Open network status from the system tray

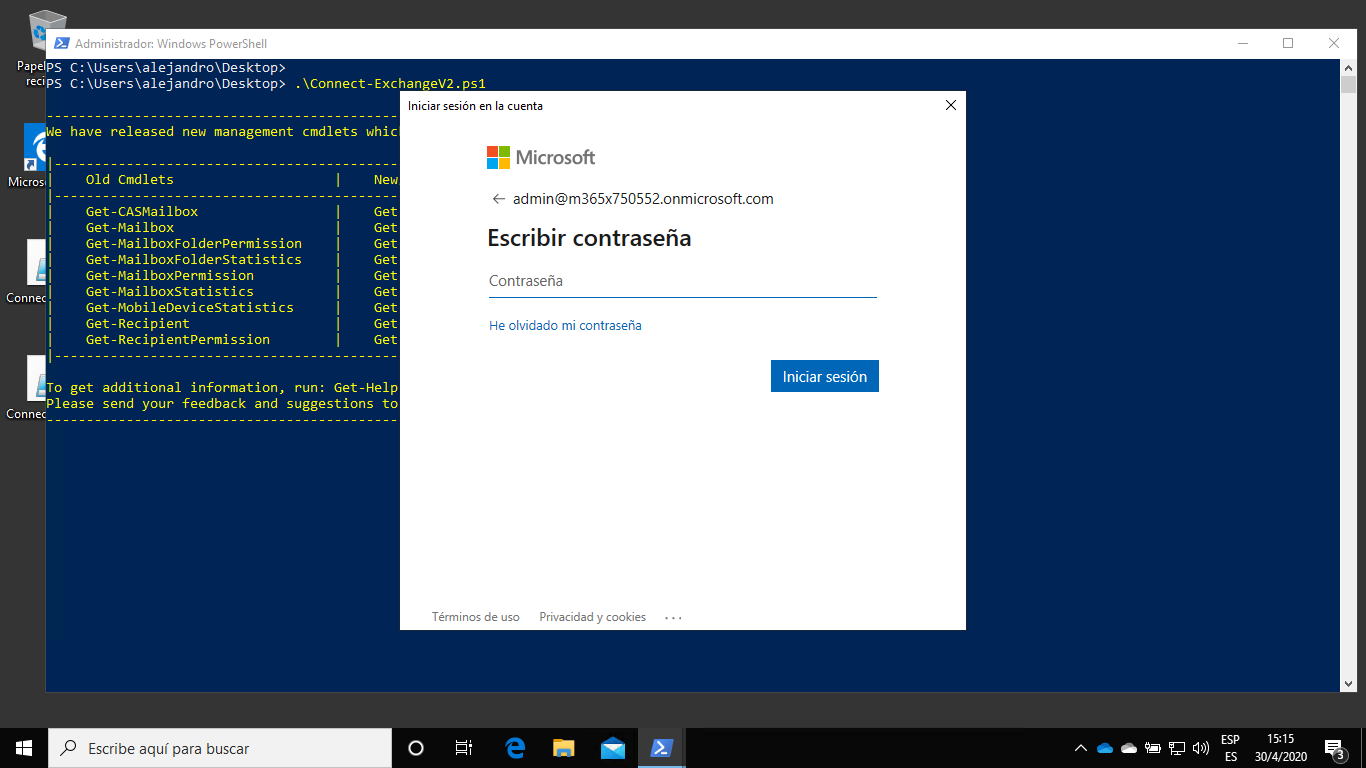1177,747
